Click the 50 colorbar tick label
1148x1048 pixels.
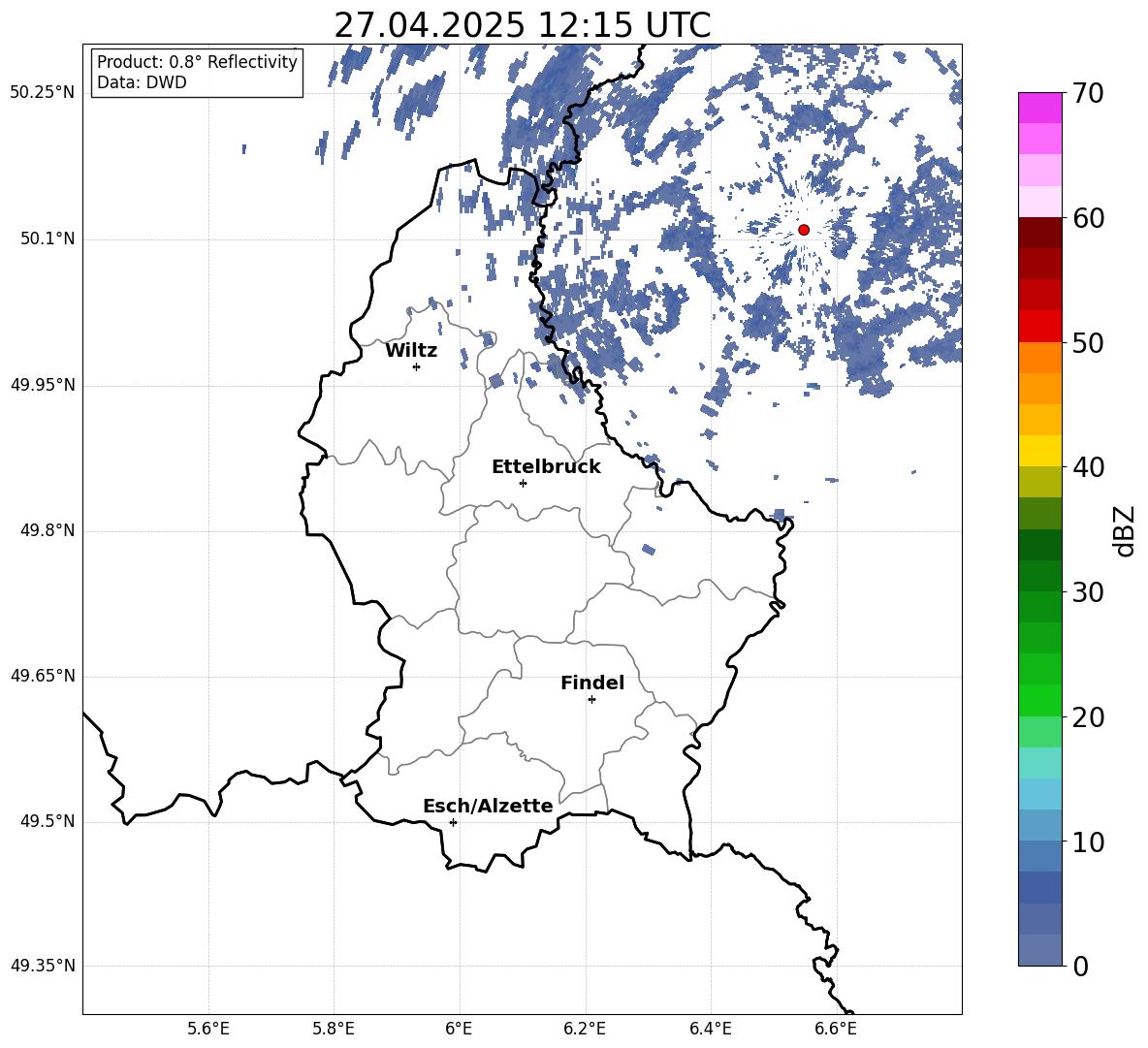click(x=1088, y=342)
